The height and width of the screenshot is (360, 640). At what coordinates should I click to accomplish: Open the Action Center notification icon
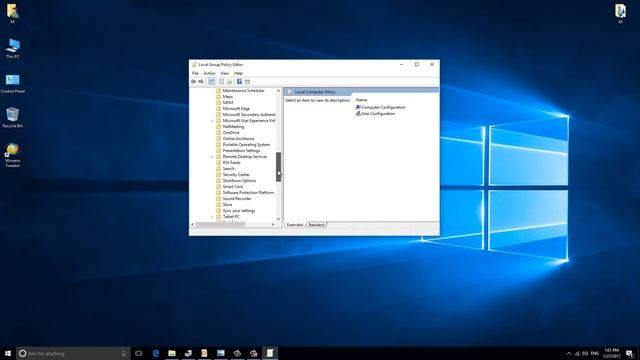[629, 353]
